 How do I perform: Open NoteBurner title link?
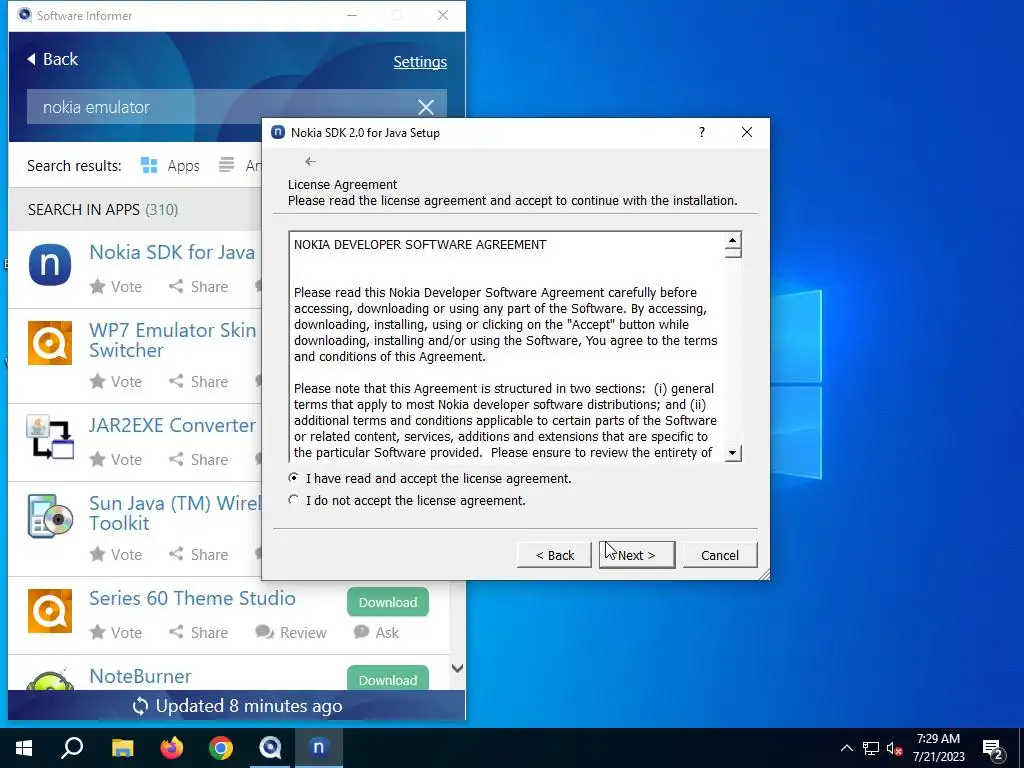coord(140,676)
